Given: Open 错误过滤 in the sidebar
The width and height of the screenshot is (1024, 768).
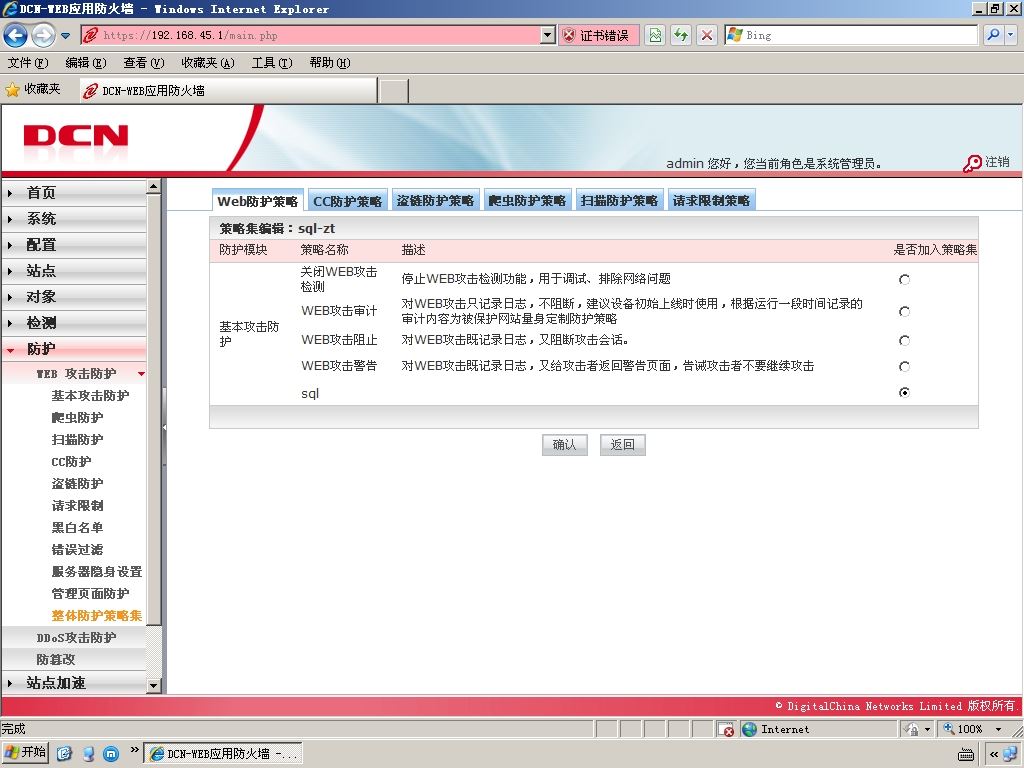Looking at the screenshot, I should 77,550.
